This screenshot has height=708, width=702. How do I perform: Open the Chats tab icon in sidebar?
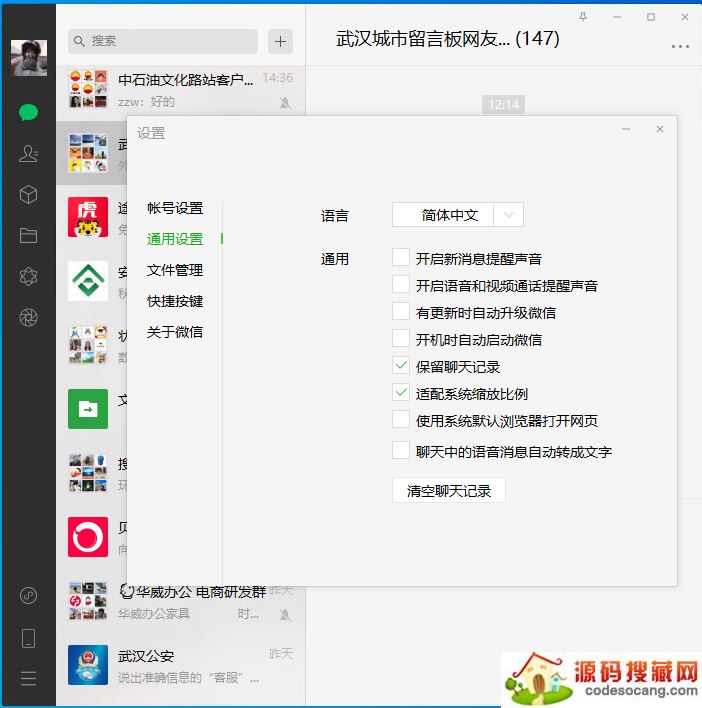click(x=28, y=112)
